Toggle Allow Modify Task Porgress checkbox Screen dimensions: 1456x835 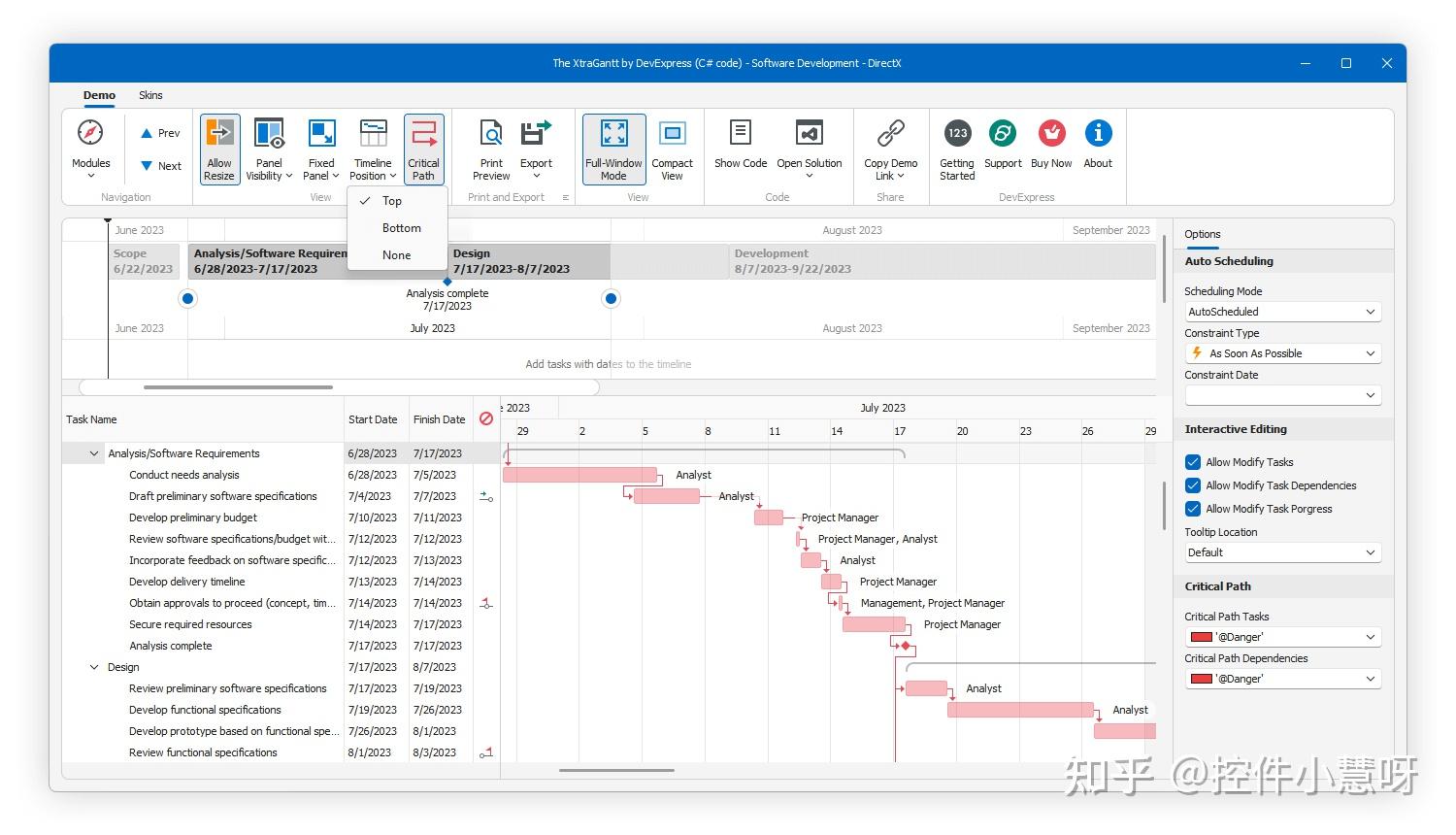click(1192, 508)
